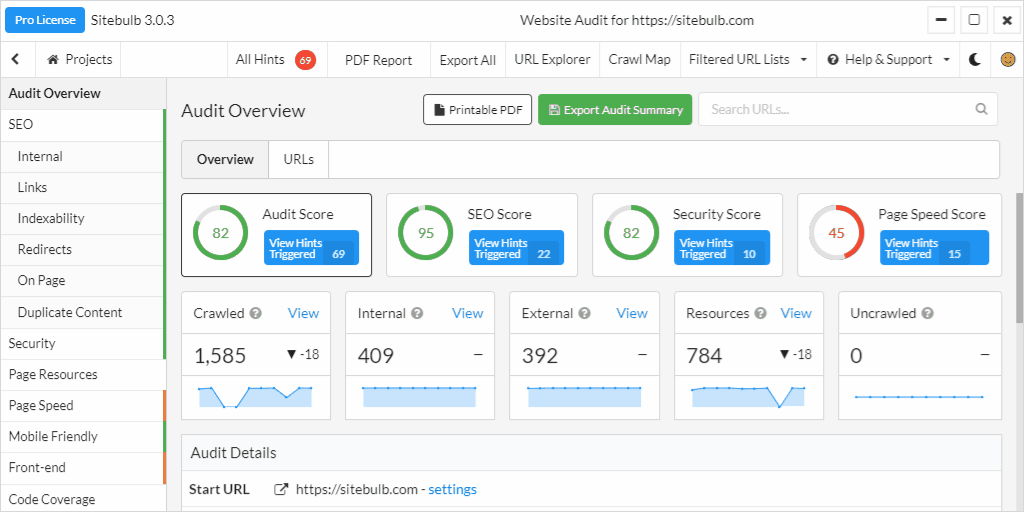This screenshot has width=1024, height=512.
Task: Click help icon next to Uncrawled
Action: (927, 314)
